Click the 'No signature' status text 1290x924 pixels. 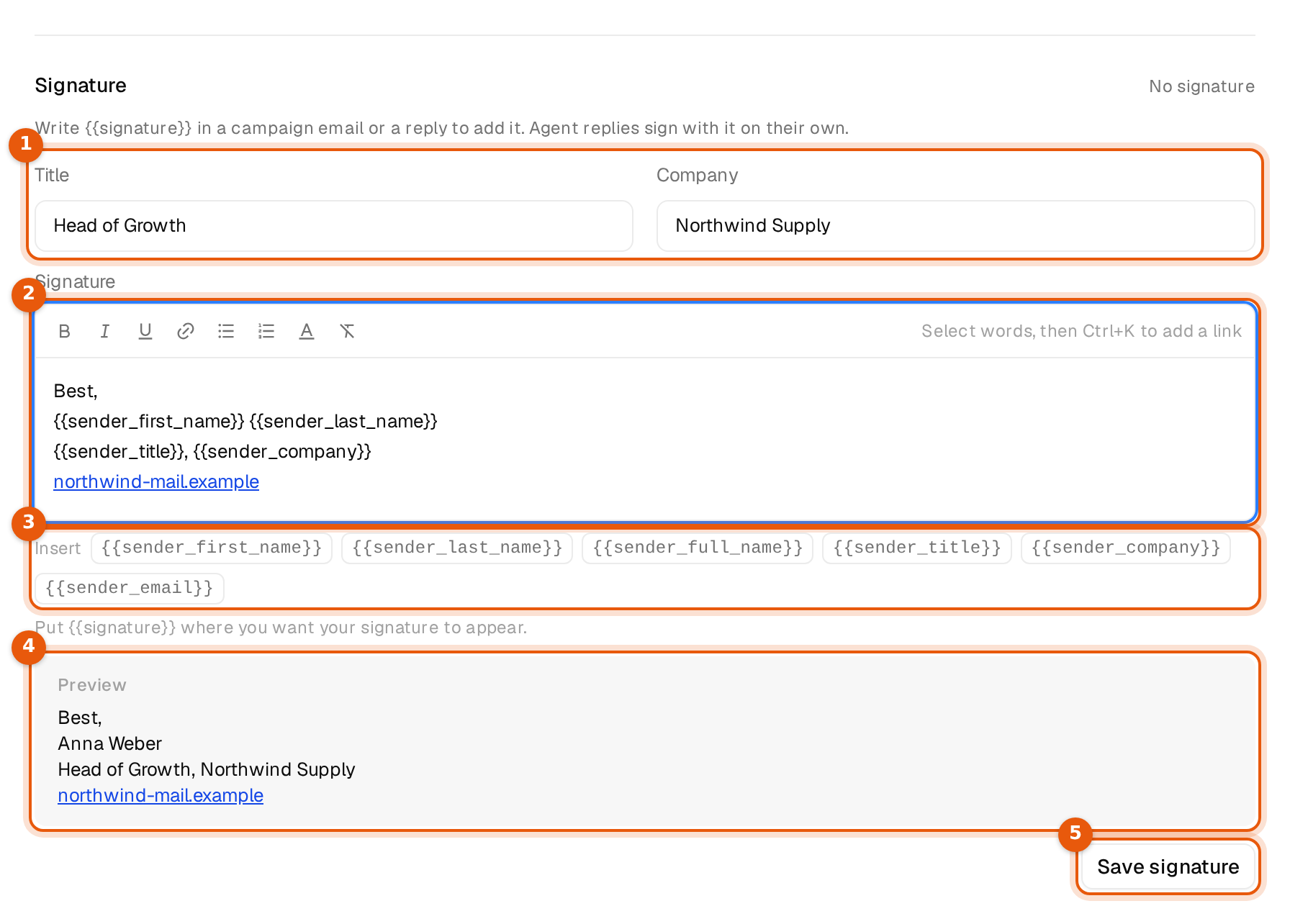tap(1201, 86)
